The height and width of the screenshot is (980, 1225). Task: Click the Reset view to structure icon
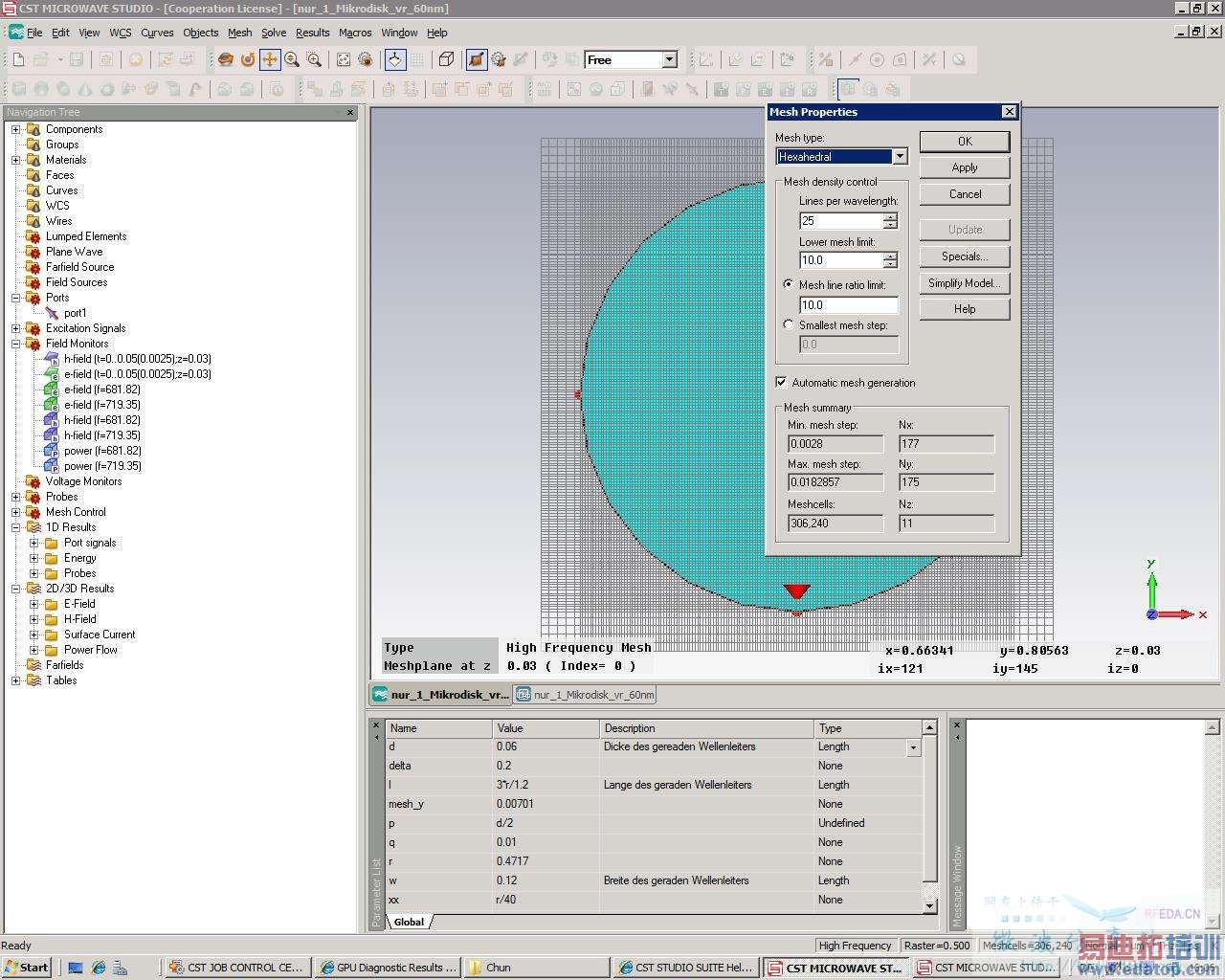344,59
